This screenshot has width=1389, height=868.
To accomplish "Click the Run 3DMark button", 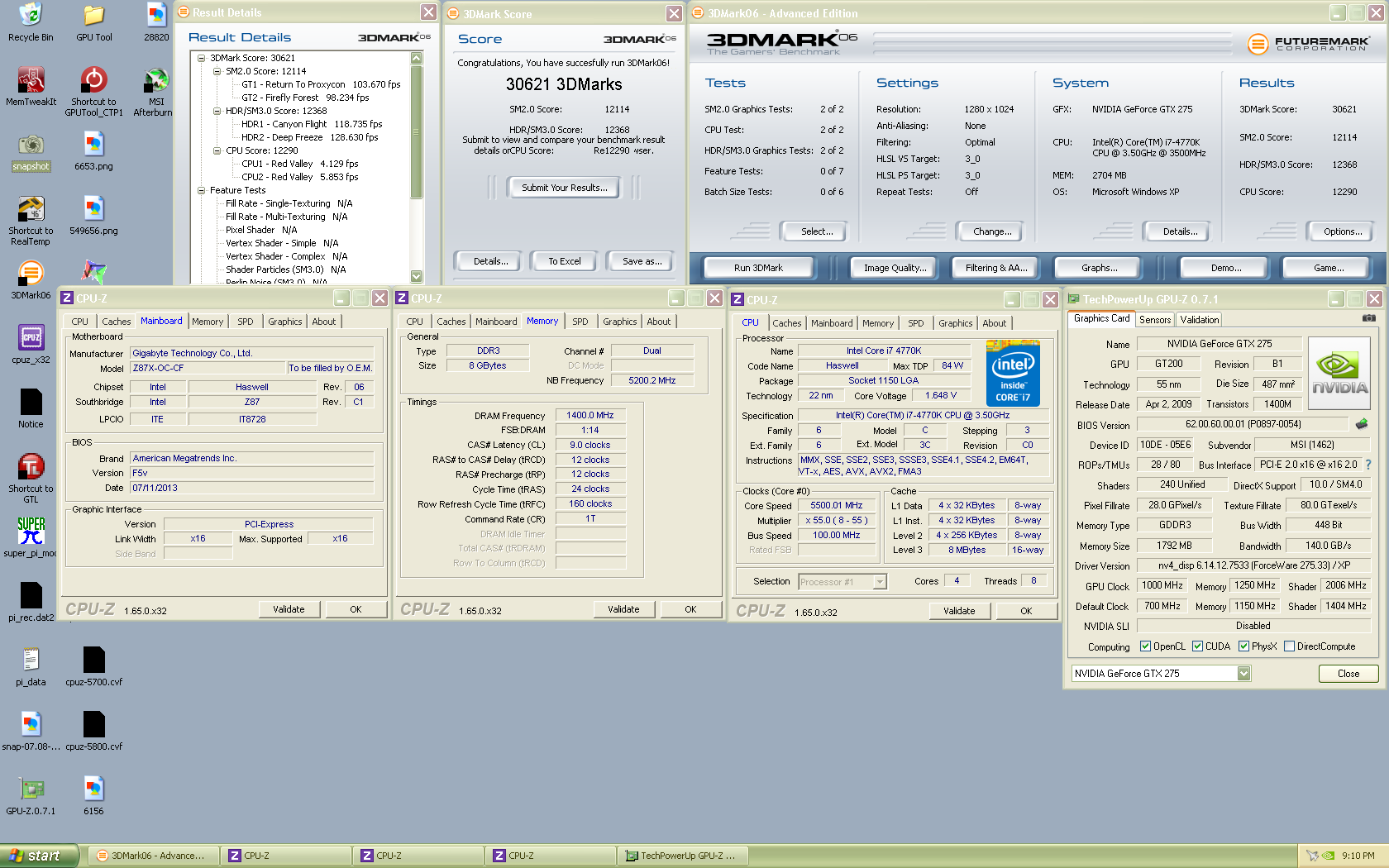I will [758, 268].
